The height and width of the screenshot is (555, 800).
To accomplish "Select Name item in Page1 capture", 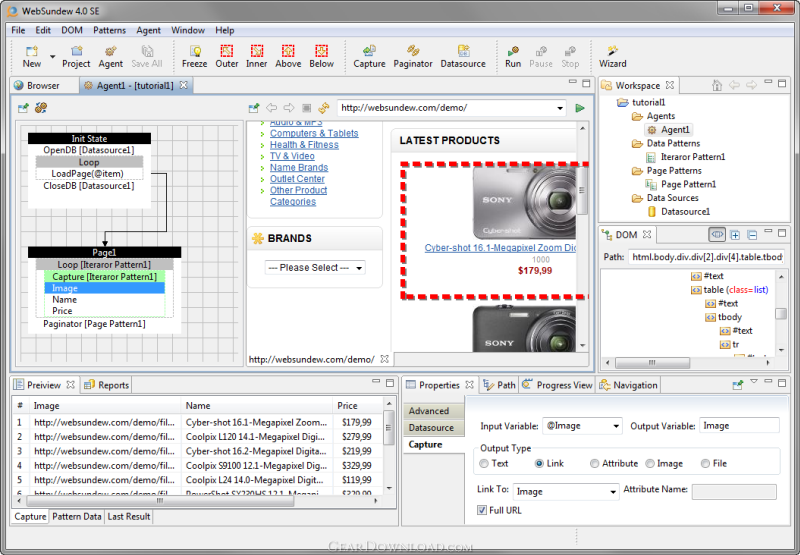I will [64, 300].
